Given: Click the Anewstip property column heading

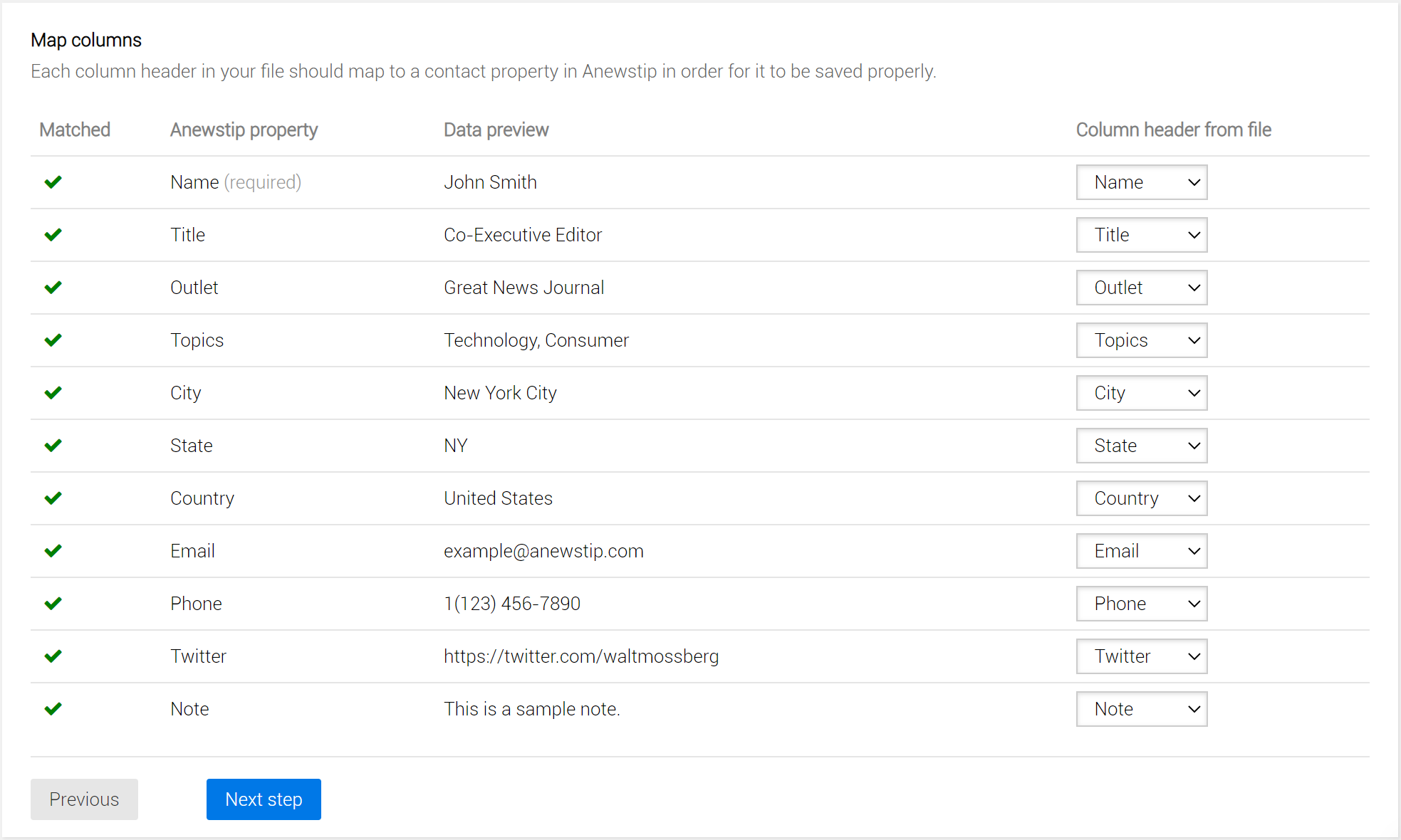Looking at the screenshot, I should pos(244,130).
